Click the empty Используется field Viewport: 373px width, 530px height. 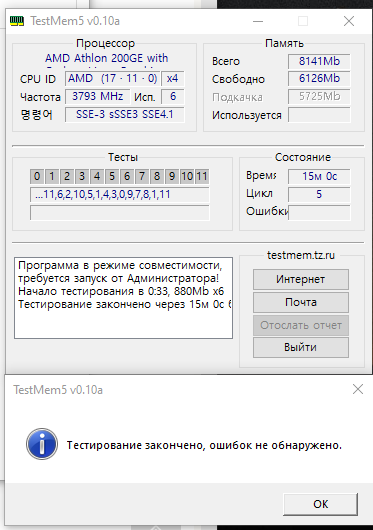click(x=319, y=115)
